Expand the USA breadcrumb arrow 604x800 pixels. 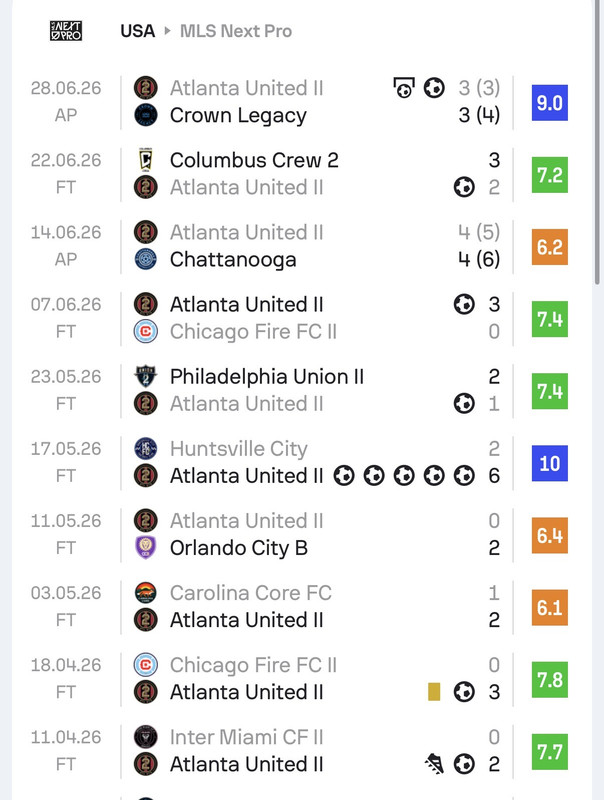coord(167,31)
